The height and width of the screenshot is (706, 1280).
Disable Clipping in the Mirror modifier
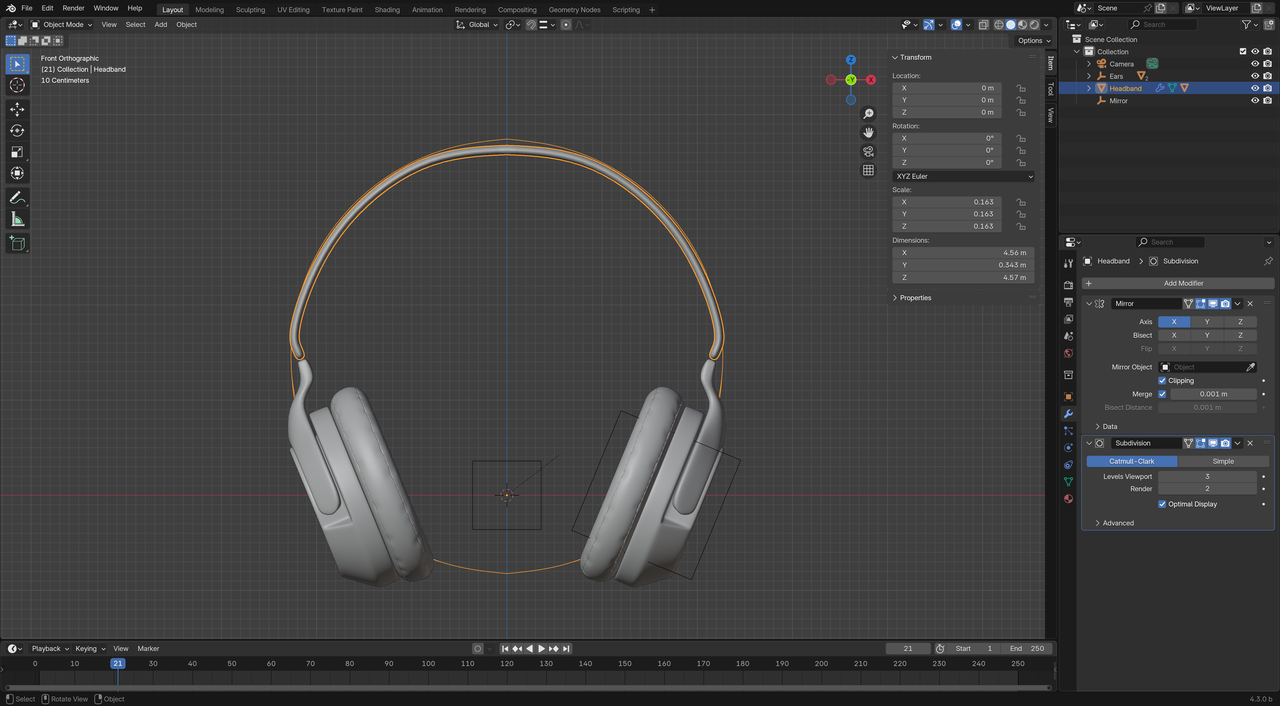pyautogui.click(x=1163, y=380)
